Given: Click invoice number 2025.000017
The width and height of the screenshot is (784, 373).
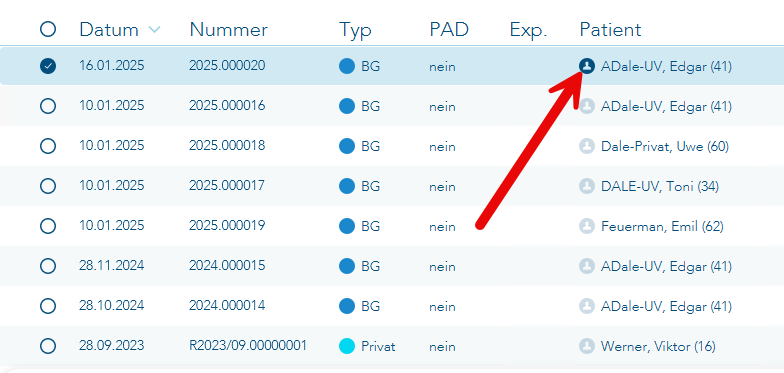Looking at the screenshot, I should [227, 186].
